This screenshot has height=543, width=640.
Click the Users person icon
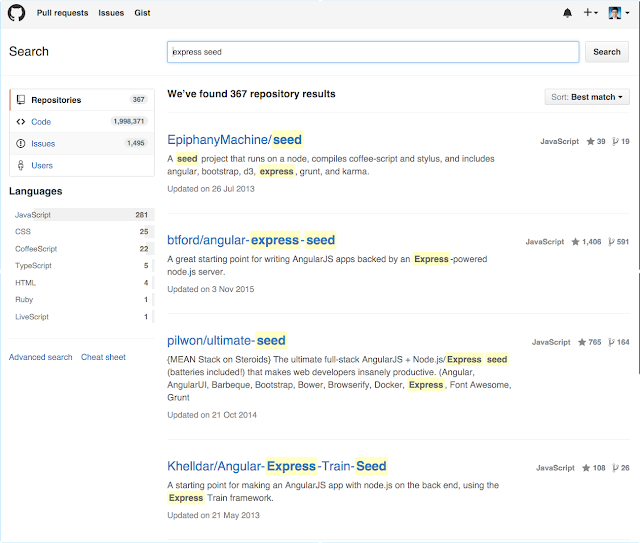click(x=21, y=165)
